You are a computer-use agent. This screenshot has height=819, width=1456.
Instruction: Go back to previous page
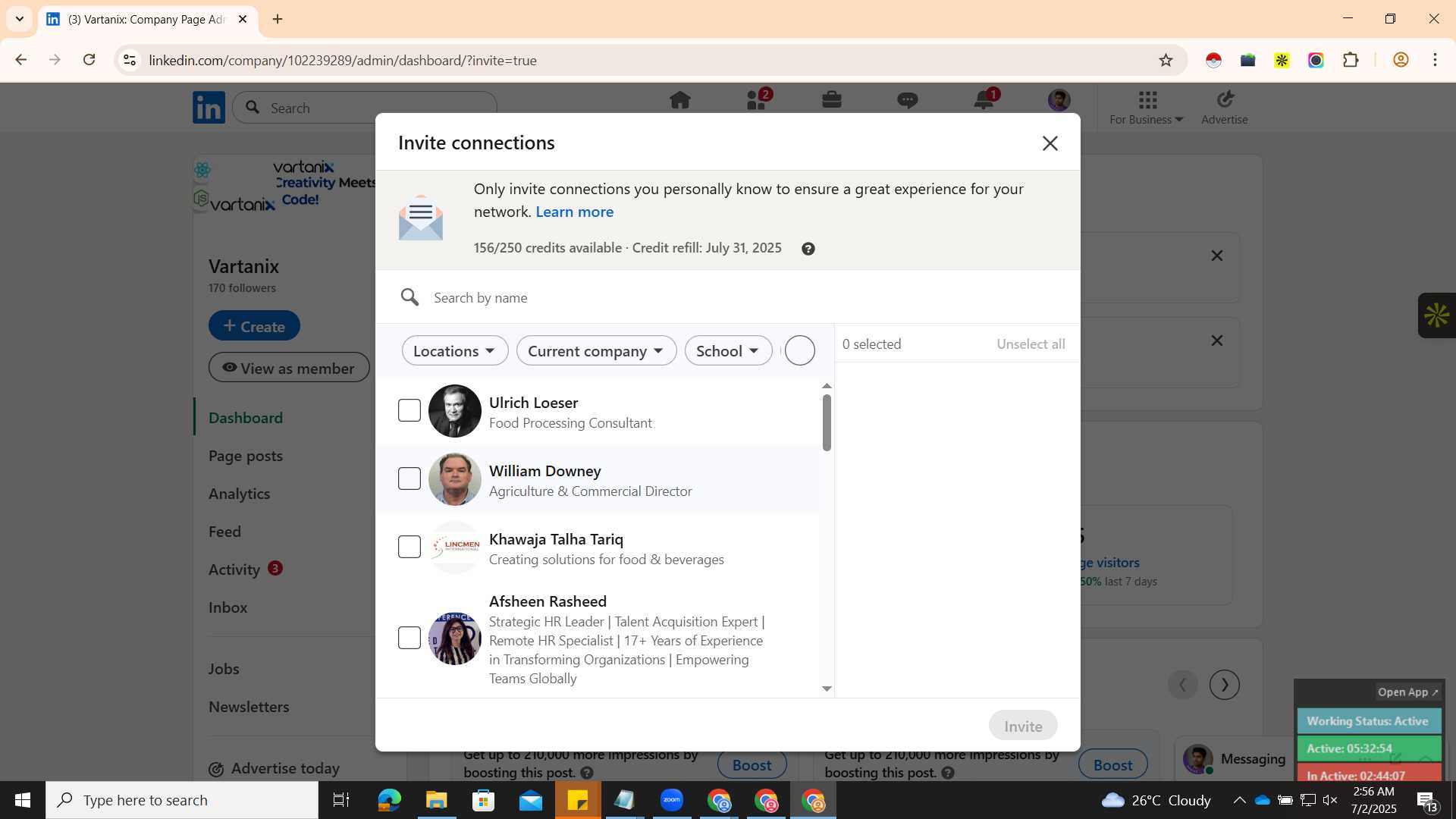point(21,60)
